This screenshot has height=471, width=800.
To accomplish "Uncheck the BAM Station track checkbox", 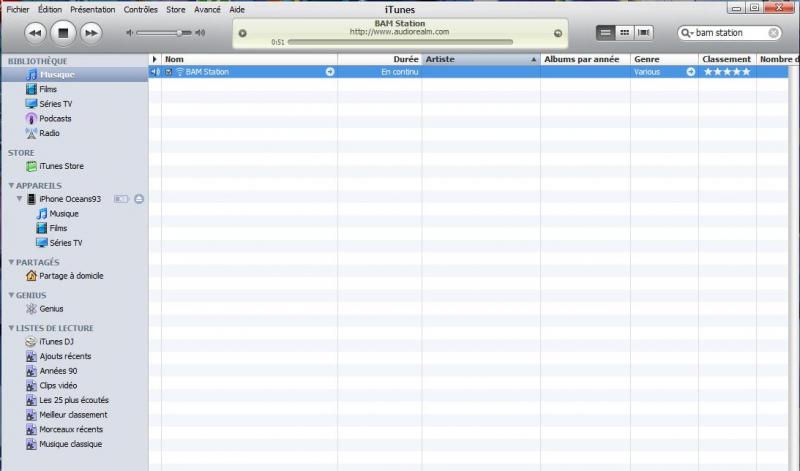I will click(168, 72).
